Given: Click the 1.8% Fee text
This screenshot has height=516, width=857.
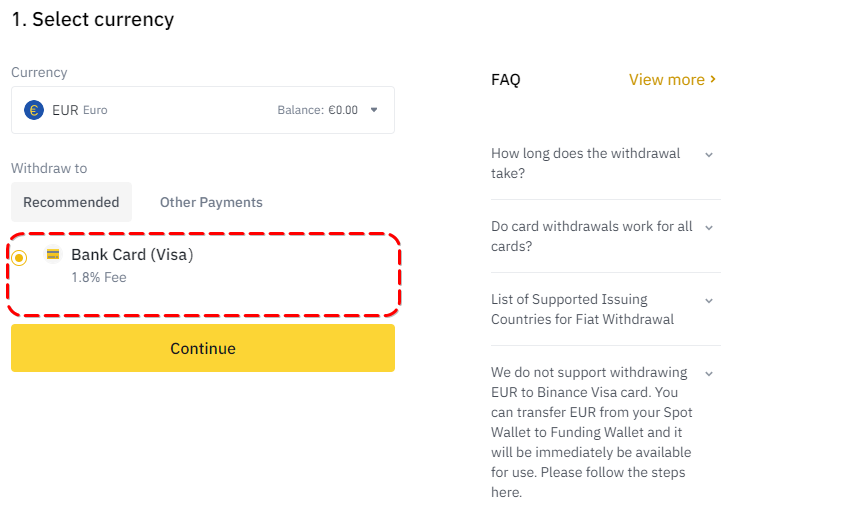Looking at the screenshot, I should (99, 277).
